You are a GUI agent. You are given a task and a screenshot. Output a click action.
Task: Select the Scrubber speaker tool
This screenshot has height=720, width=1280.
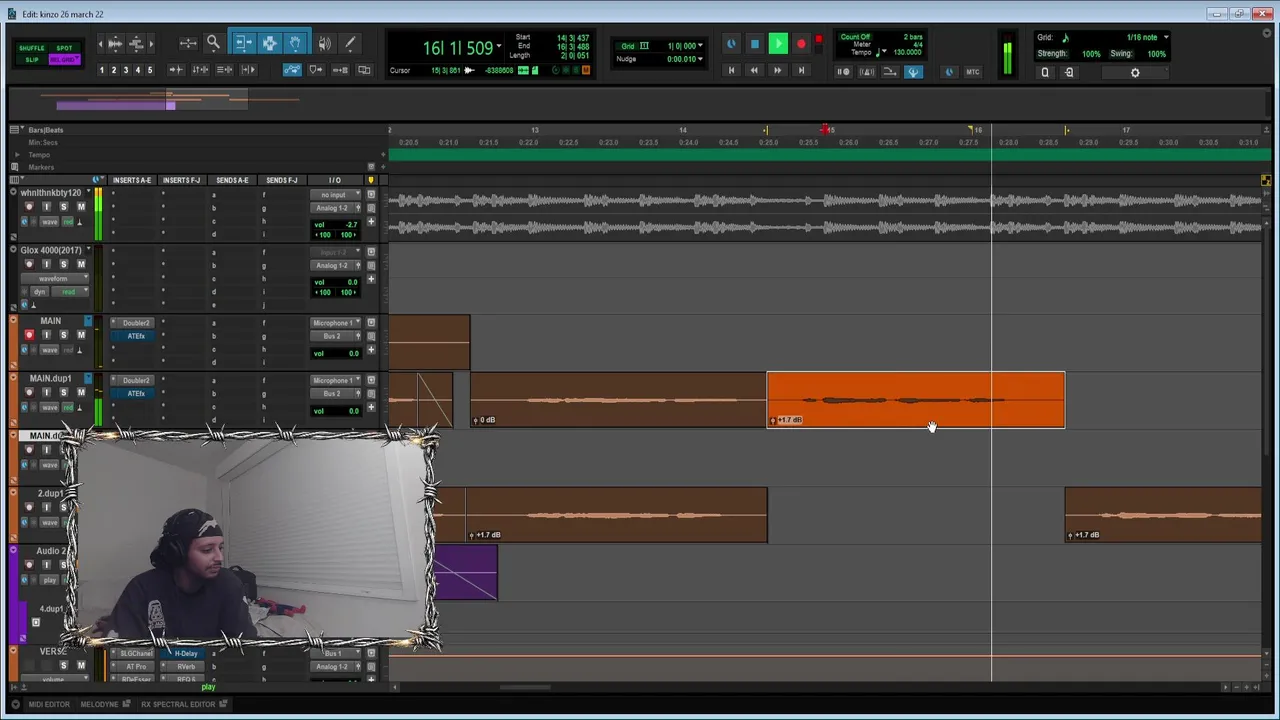coord(324,43)
